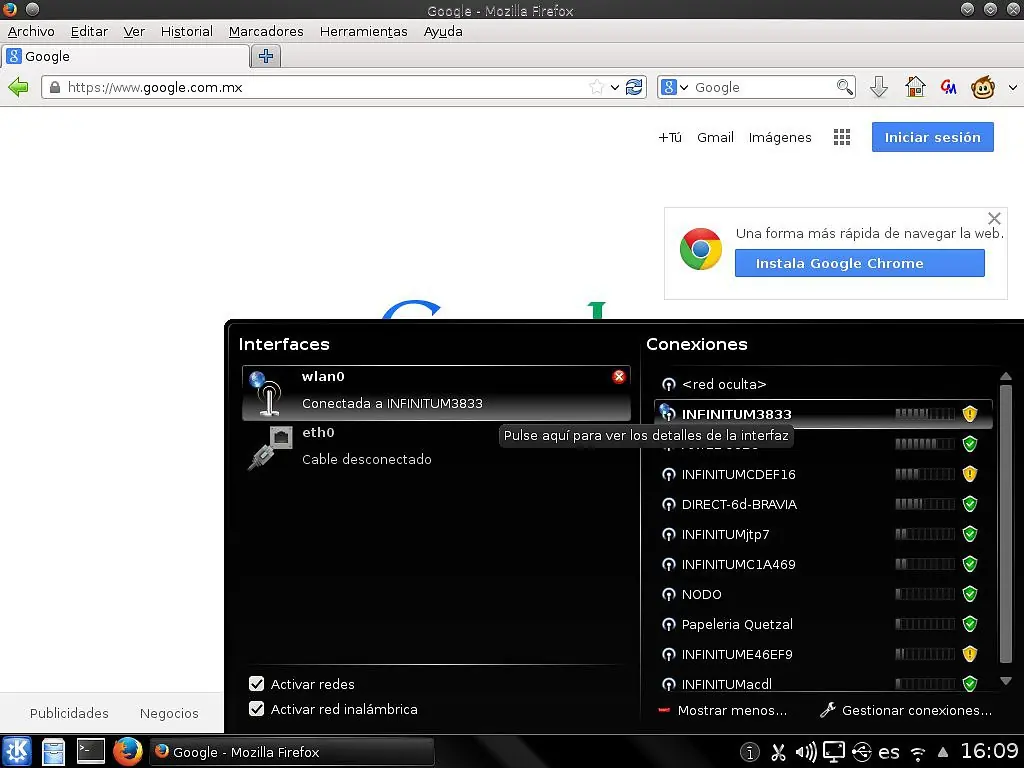Viewport: 1024px width, 768px height.
Task: Click the Greasemonkey monkey toolbar icon
Action: coord(983,87)
